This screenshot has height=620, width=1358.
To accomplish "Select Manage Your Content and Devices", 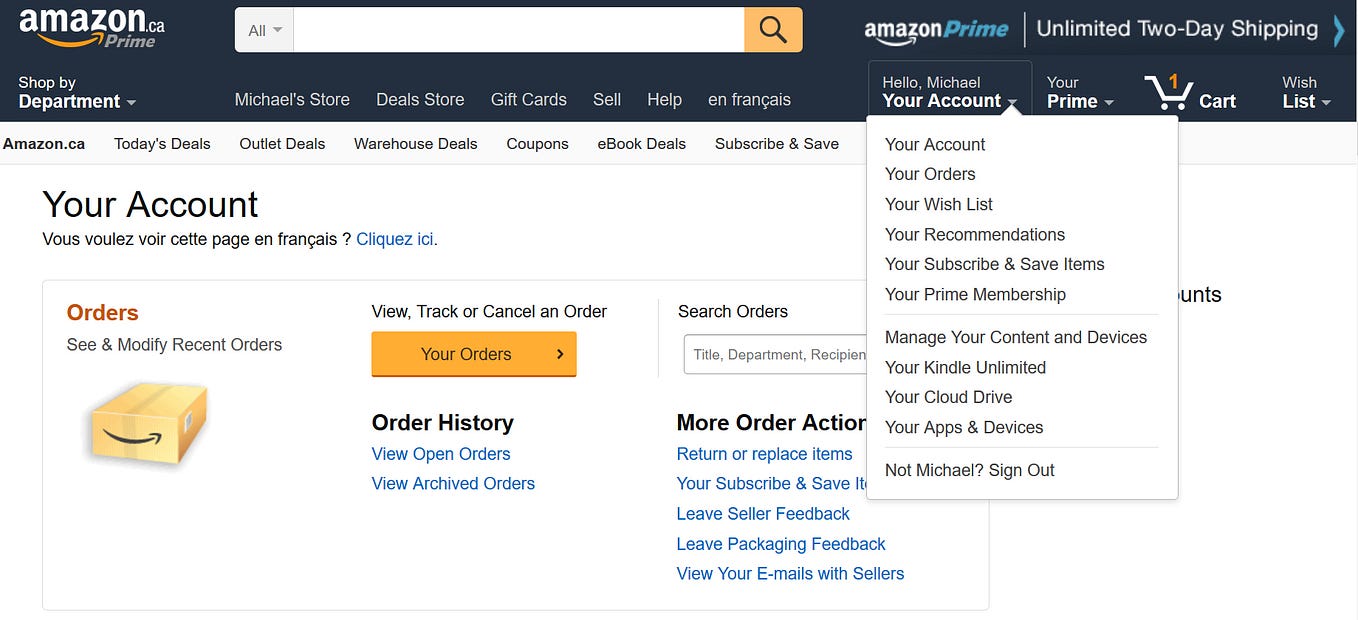I will click(1016, 337).
